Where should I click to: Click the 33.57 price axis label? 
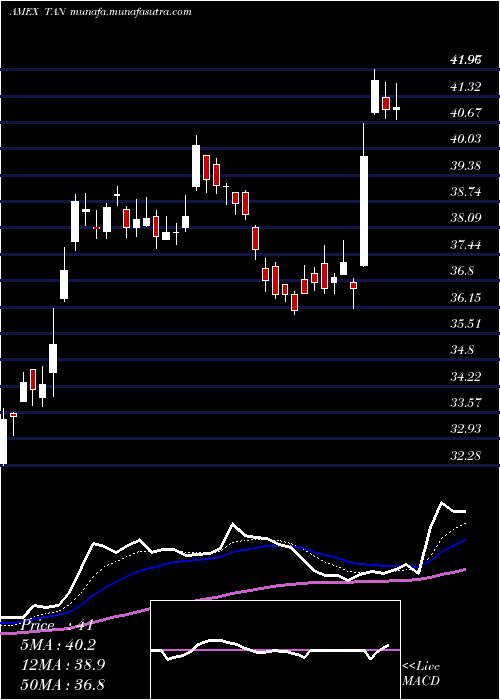tap(466, 403)
